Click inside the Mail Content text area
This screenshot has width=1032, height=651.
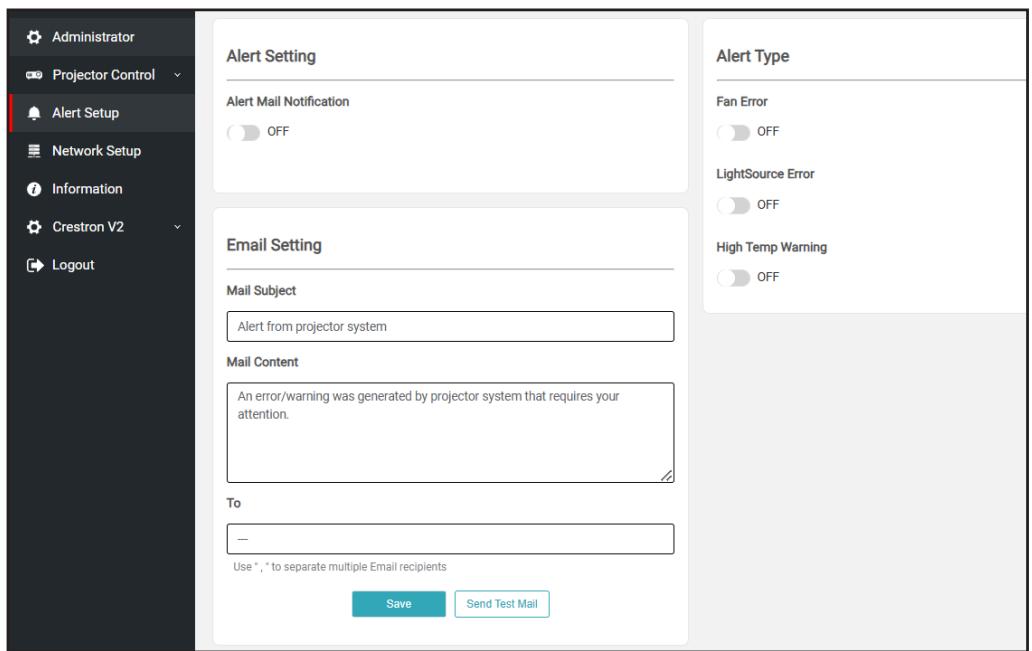point(450,432)
